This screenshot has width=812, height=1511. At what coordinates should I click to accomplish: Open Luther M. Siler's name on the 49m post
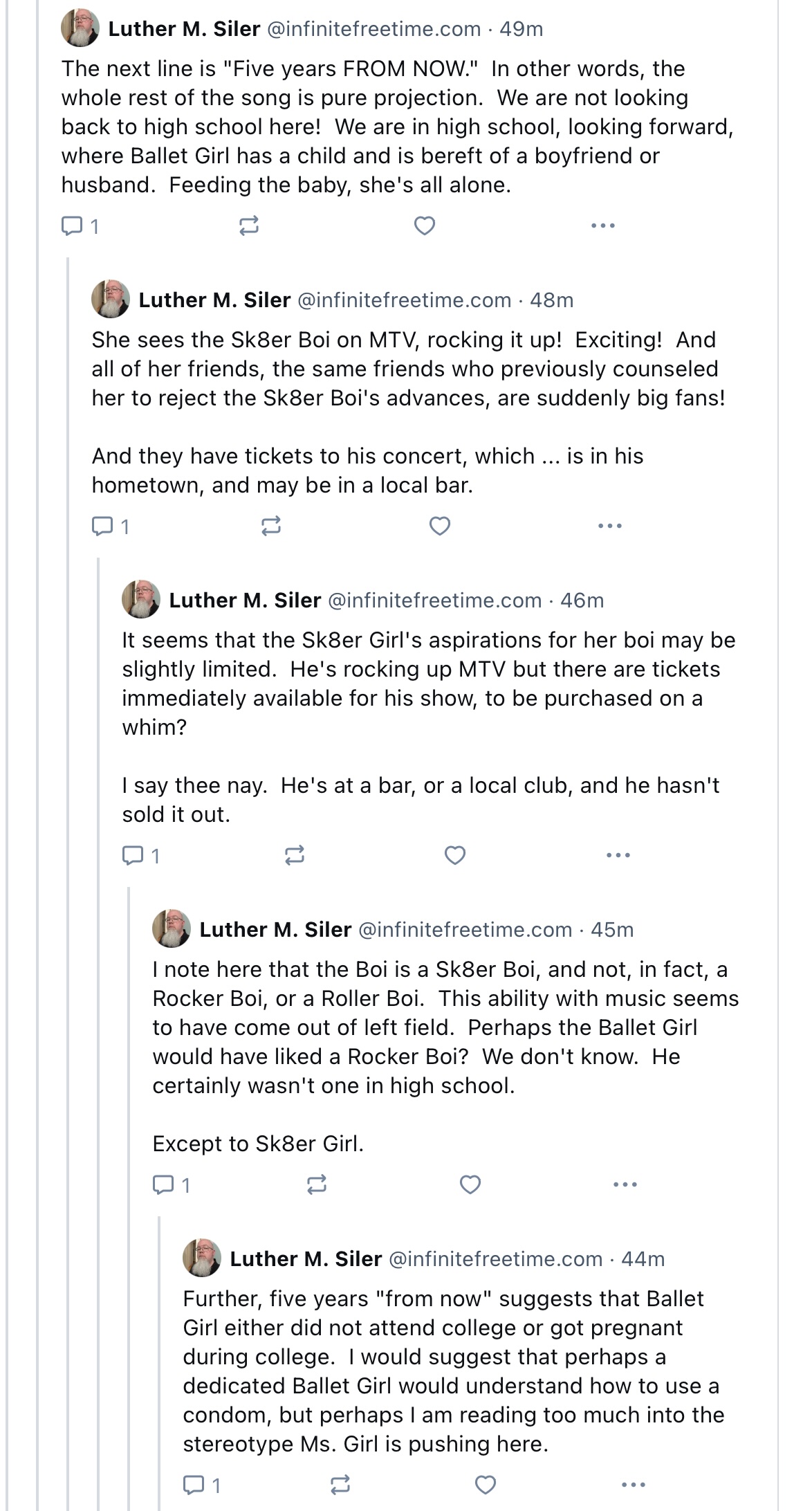coord(184,29)
